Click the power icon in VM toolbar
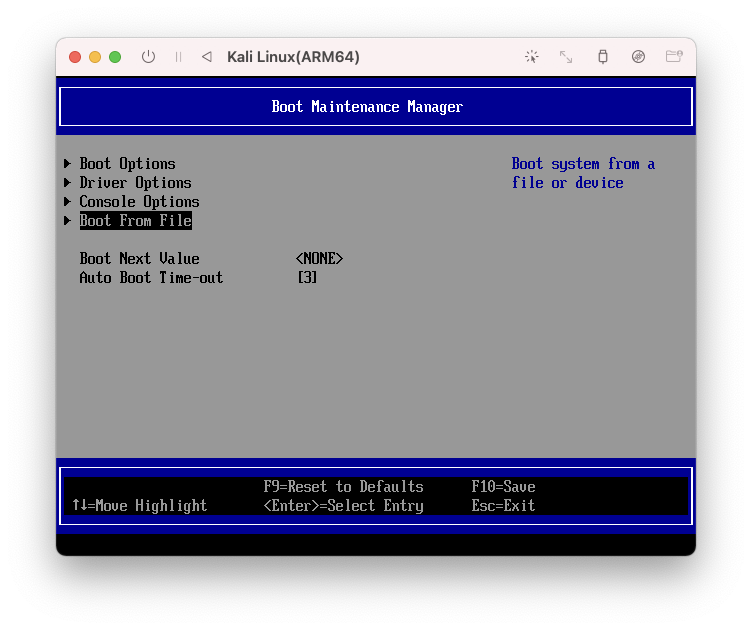 148,57
